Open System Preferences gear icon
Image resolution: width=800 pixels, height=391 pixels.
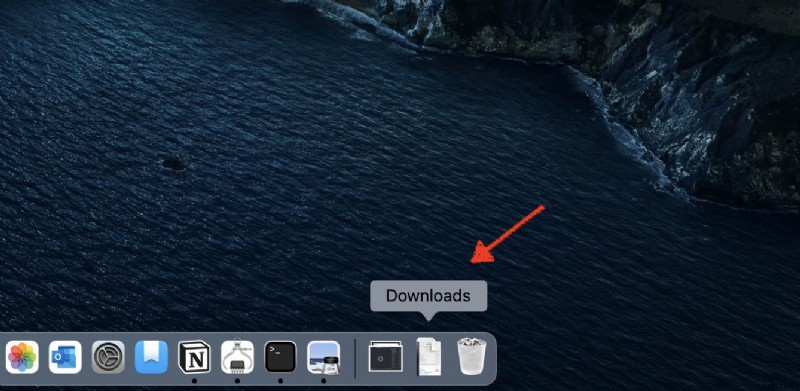[x=108, y=357]
